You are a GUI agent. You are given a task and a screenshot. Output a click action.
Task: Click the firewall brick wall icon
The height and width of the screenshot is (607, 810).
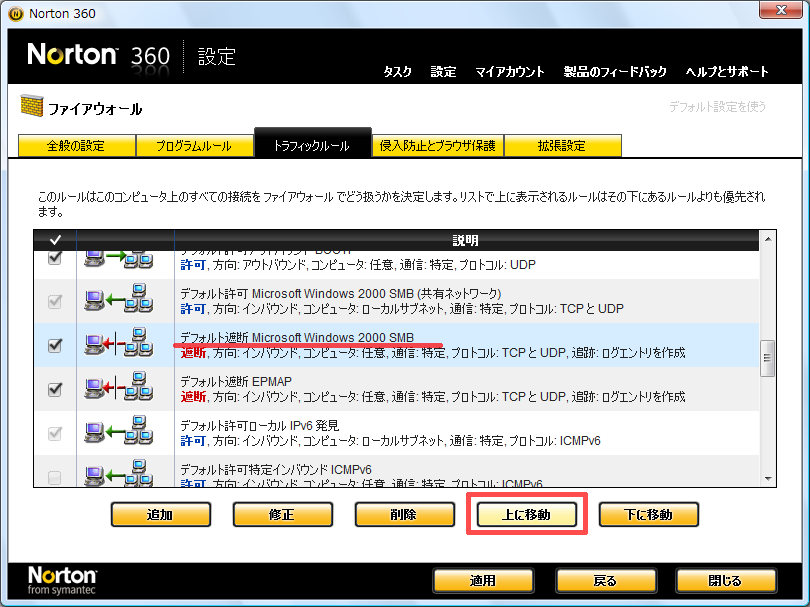click(32, 107)
